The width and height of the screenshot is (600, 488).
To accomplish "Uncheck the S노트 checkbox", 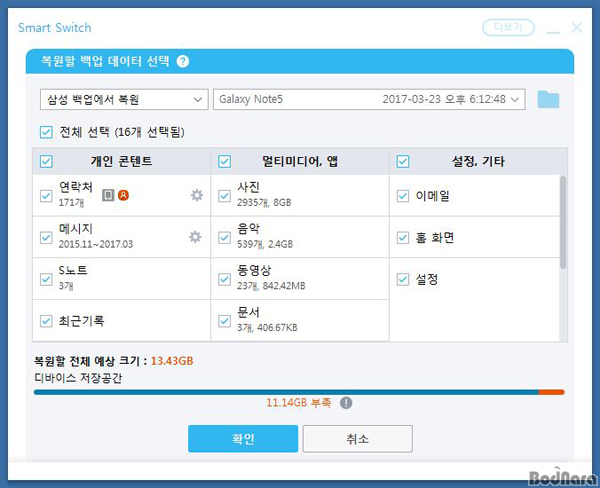I will point(46,279).
